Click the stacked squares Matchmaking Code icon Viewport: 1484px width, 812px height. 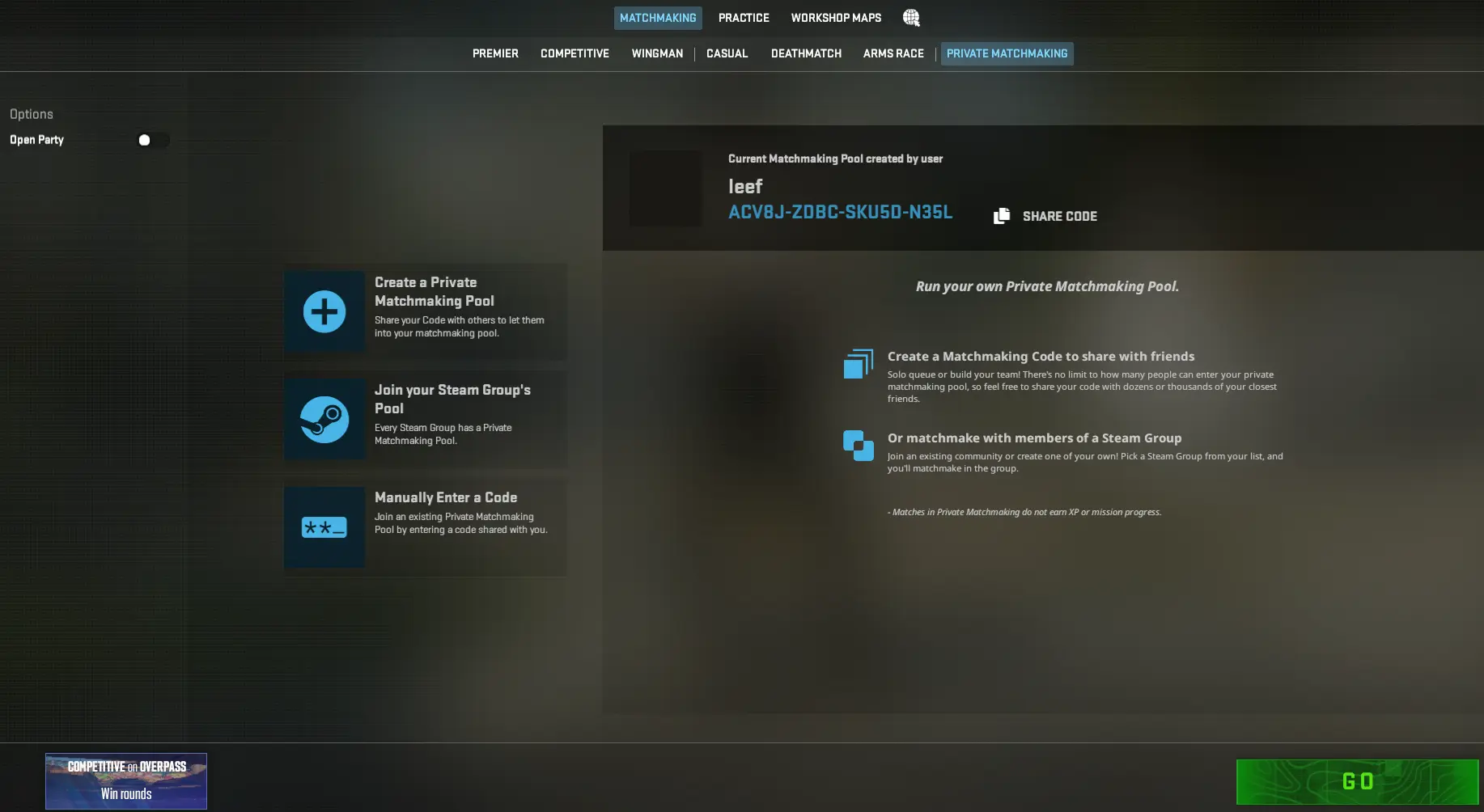858,364
